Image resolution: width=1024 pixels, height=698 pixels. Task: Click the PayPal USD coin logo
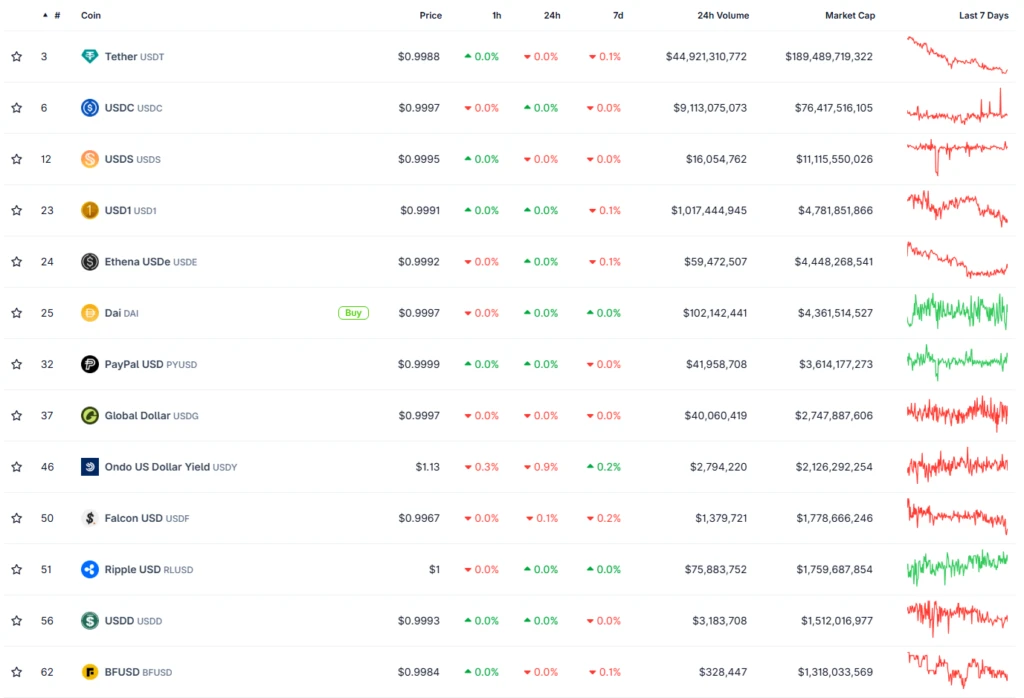pyautogui.click(x=89, y=364)
